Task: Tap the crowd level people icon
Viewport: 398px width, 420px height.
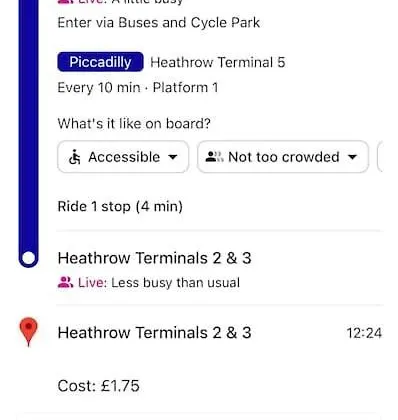Action: (x=214, y=157)
